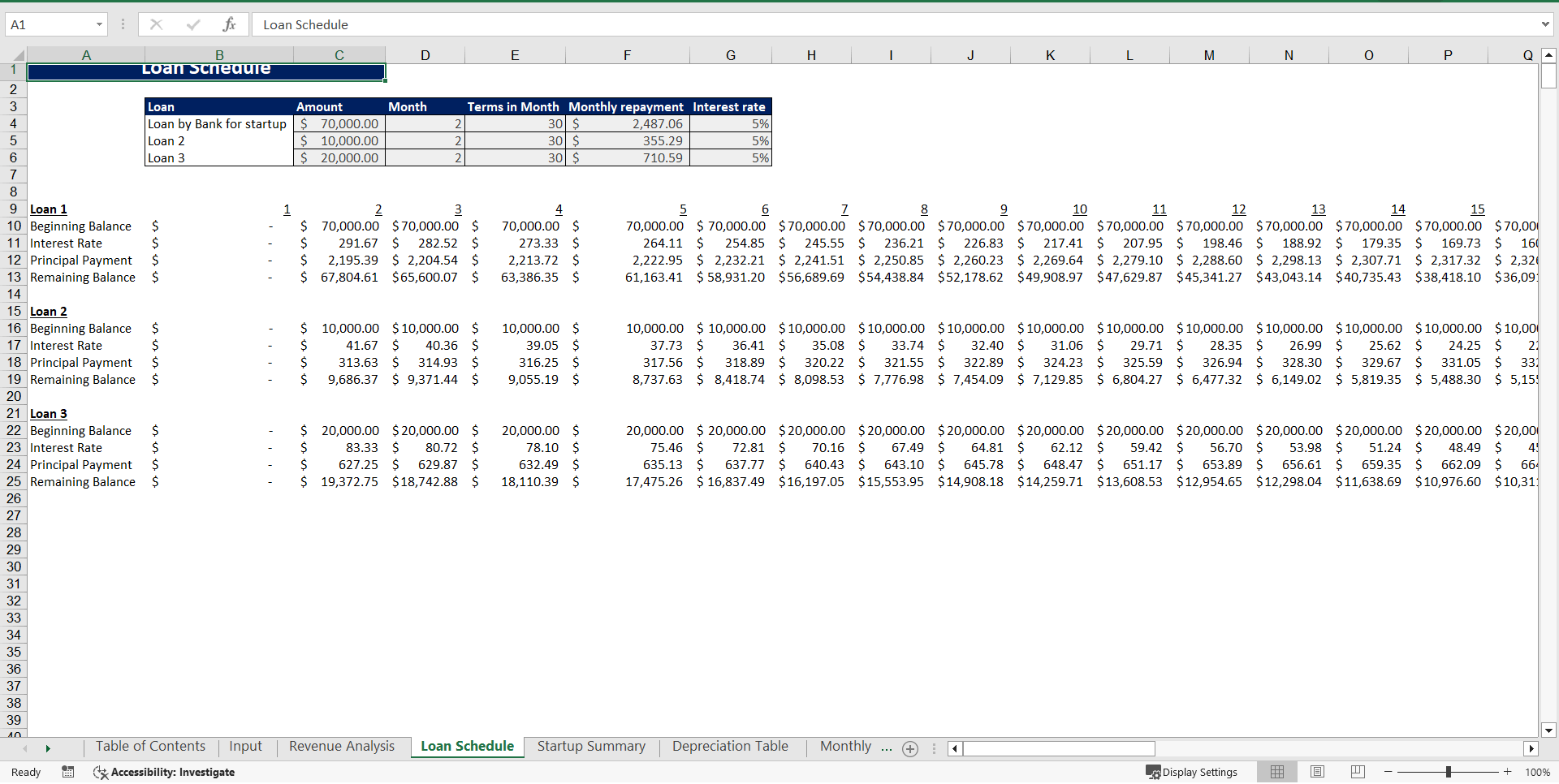Click the 67,804.61 remaining balance cell
Viewport: 1559px width, 784px height.
(x=339, y=277)
